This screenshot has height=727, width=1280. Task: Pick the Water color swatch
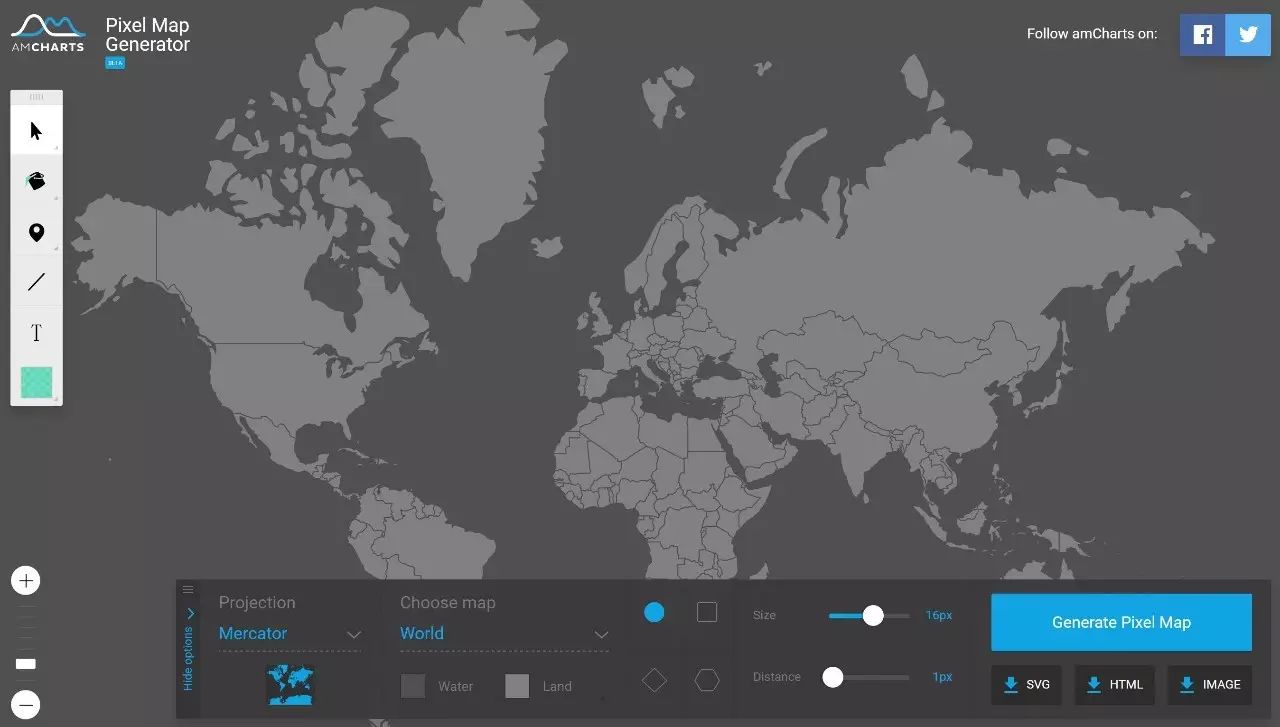(x=413, y=686)
